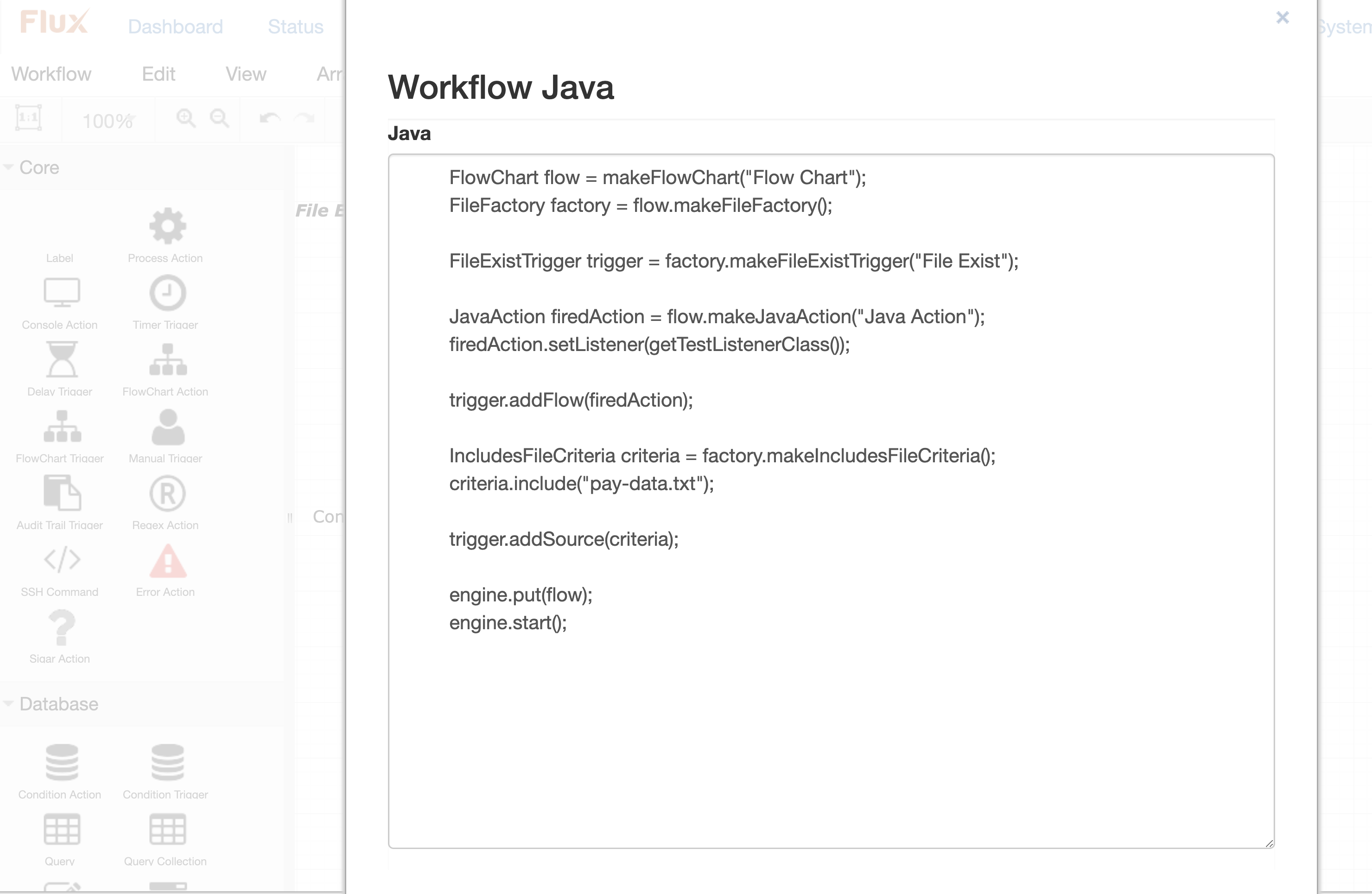Screen dimensions: 1372x894
Task: Select the Query Collection table icon
Action: pos(167,830)
